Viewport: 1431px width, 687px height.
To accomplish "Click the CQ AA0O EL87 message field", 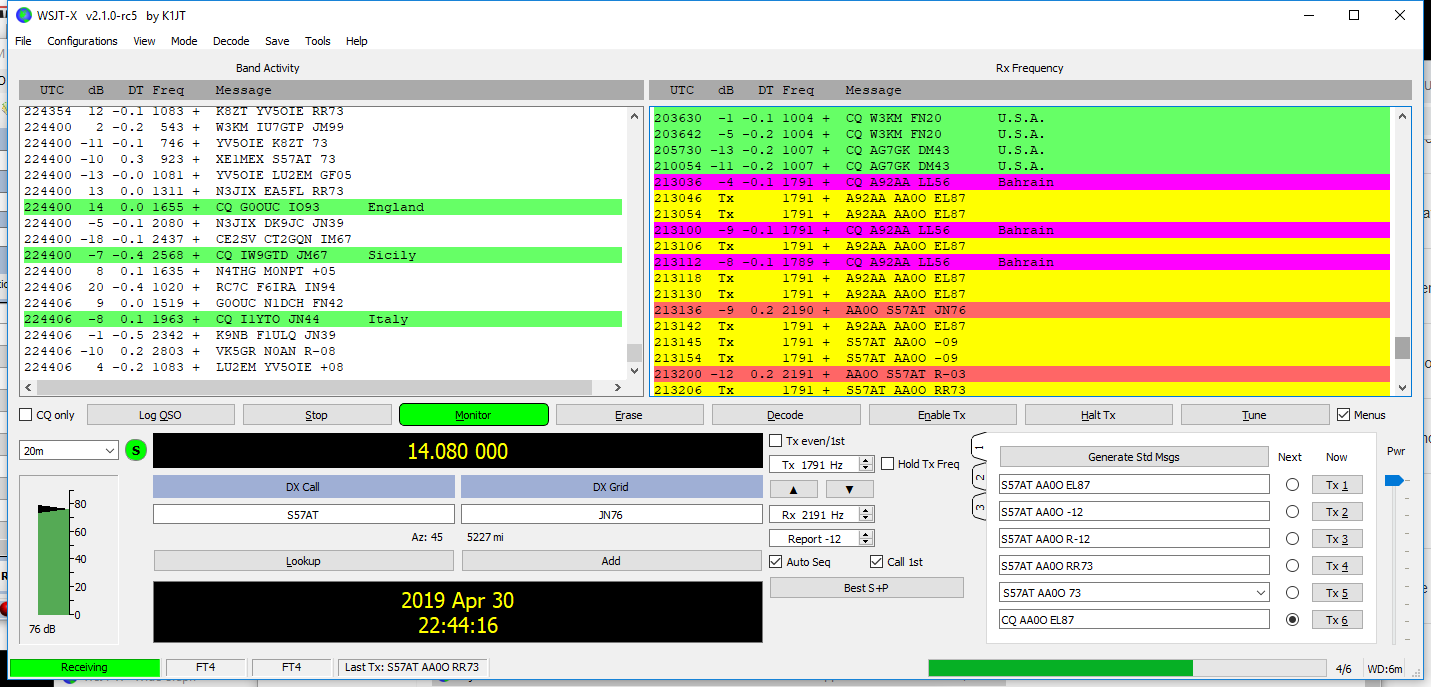I will click(x=1134, y=620).
